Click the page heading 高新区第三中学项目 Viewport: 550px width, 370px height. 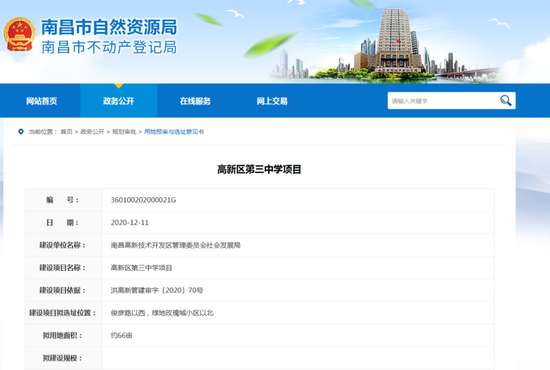pyautogui.click(x=259, y=169)
